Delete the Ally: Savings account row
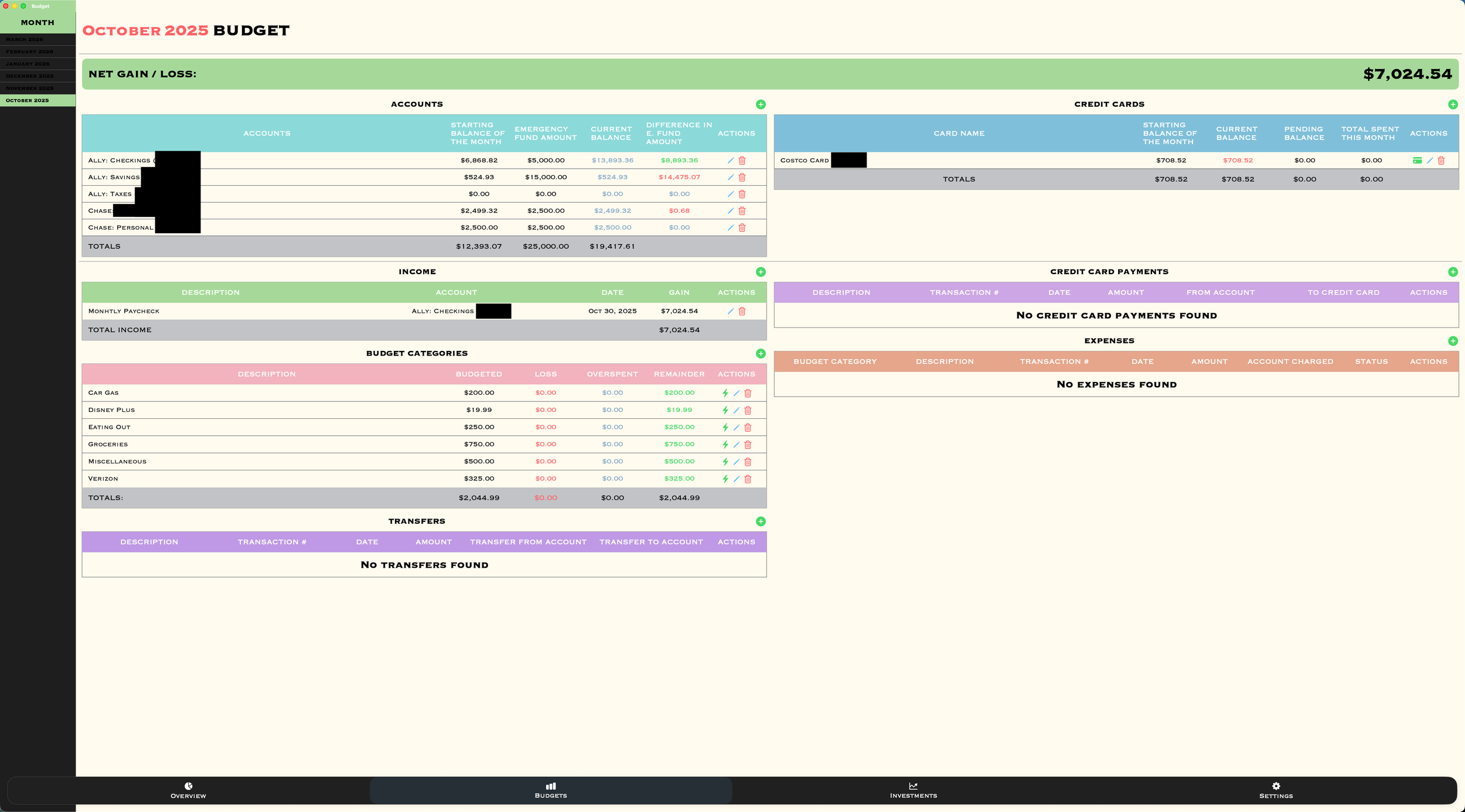This screenshot has height=812, width=1465. pyautogui.click(x=742, y=178)
